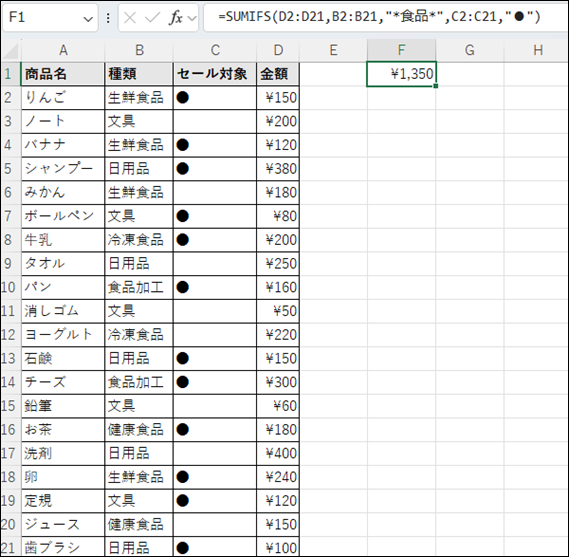Click the cell バナナ

click(63, 145)
